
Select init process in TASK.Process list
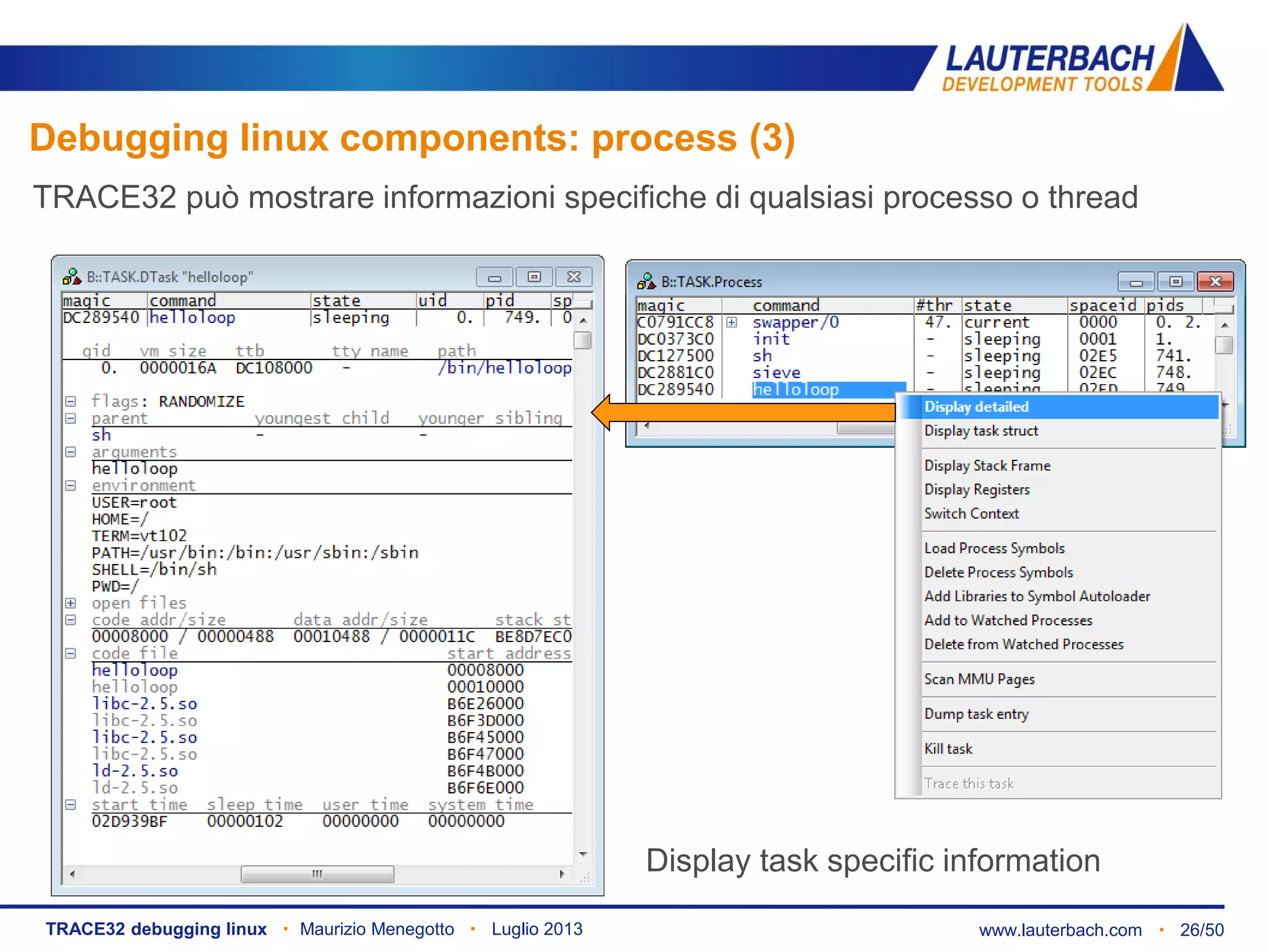click(771, 339)
